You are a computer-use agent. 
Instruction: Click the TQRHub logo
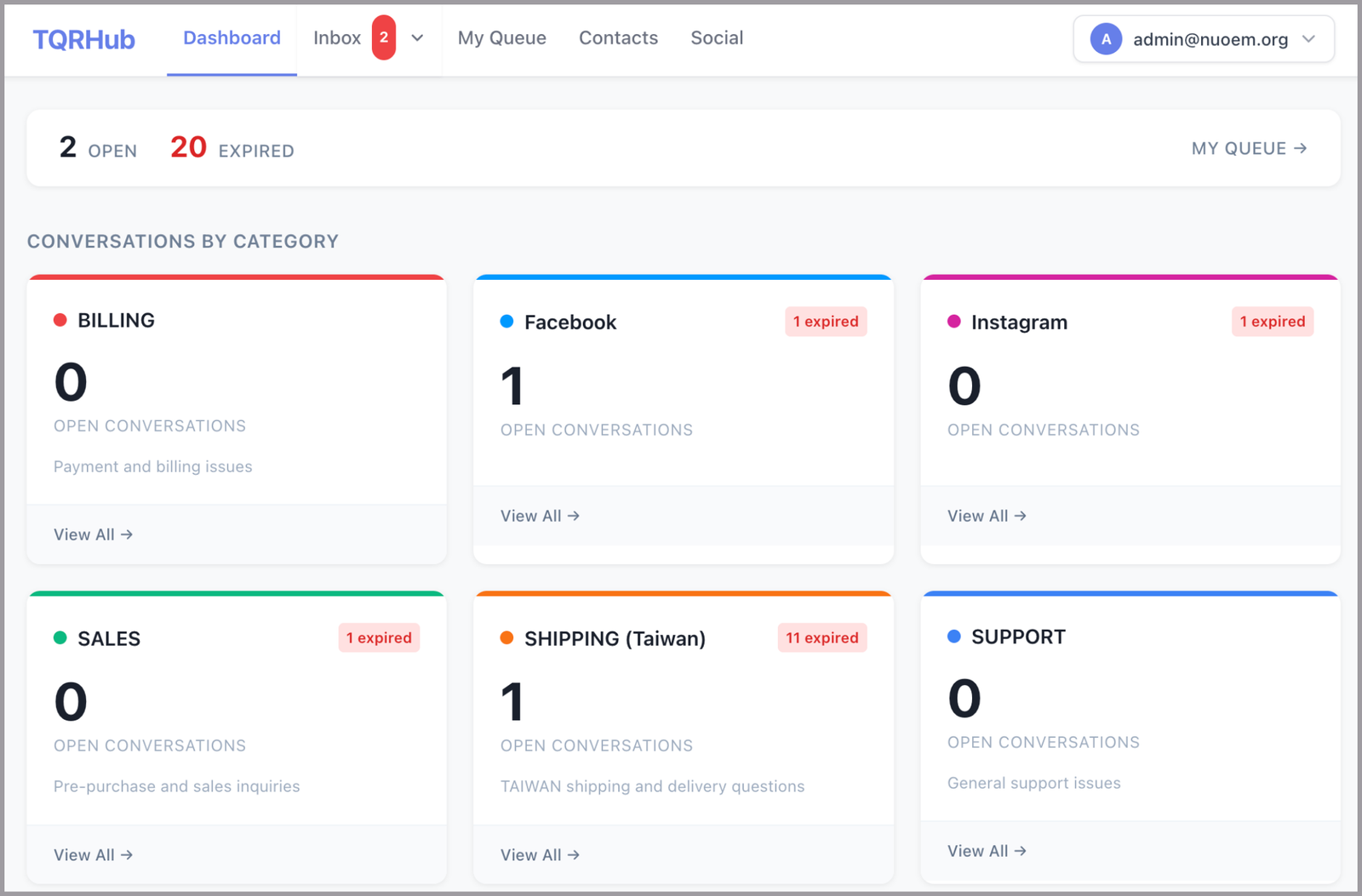coord(83,39)
